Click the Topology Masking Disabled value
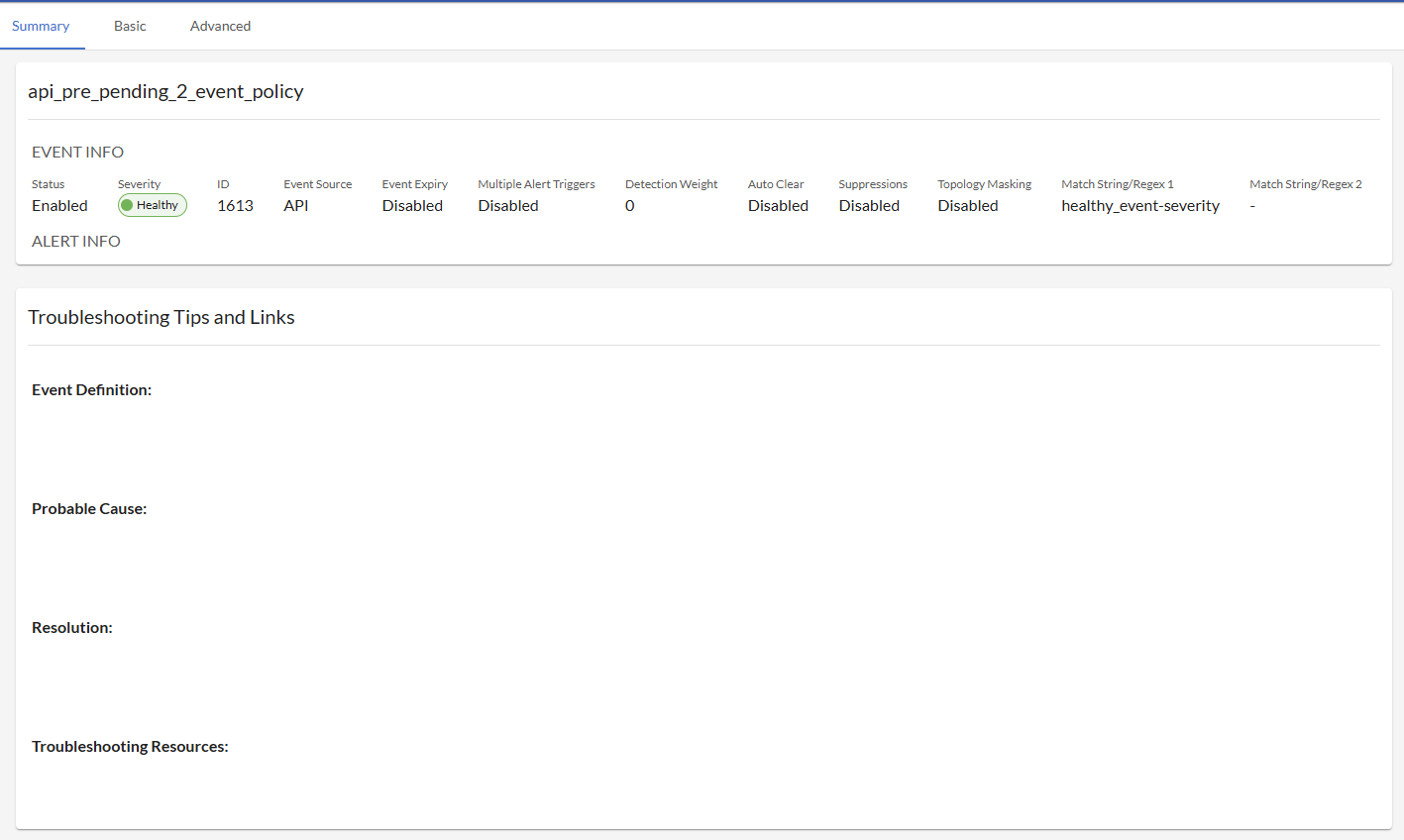Viewport: 1404px width, 840px height. point(968,206)
